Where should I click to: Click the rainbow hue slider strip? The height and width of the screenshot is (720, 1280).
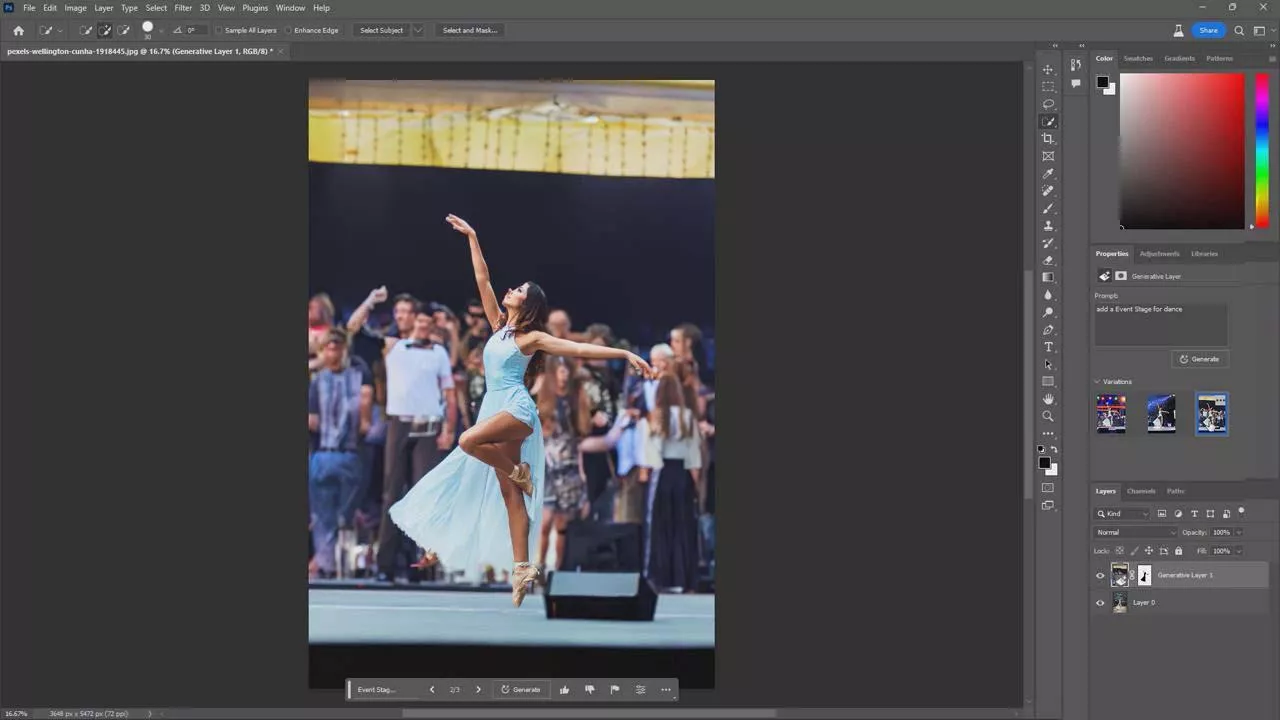(1262, 150)
